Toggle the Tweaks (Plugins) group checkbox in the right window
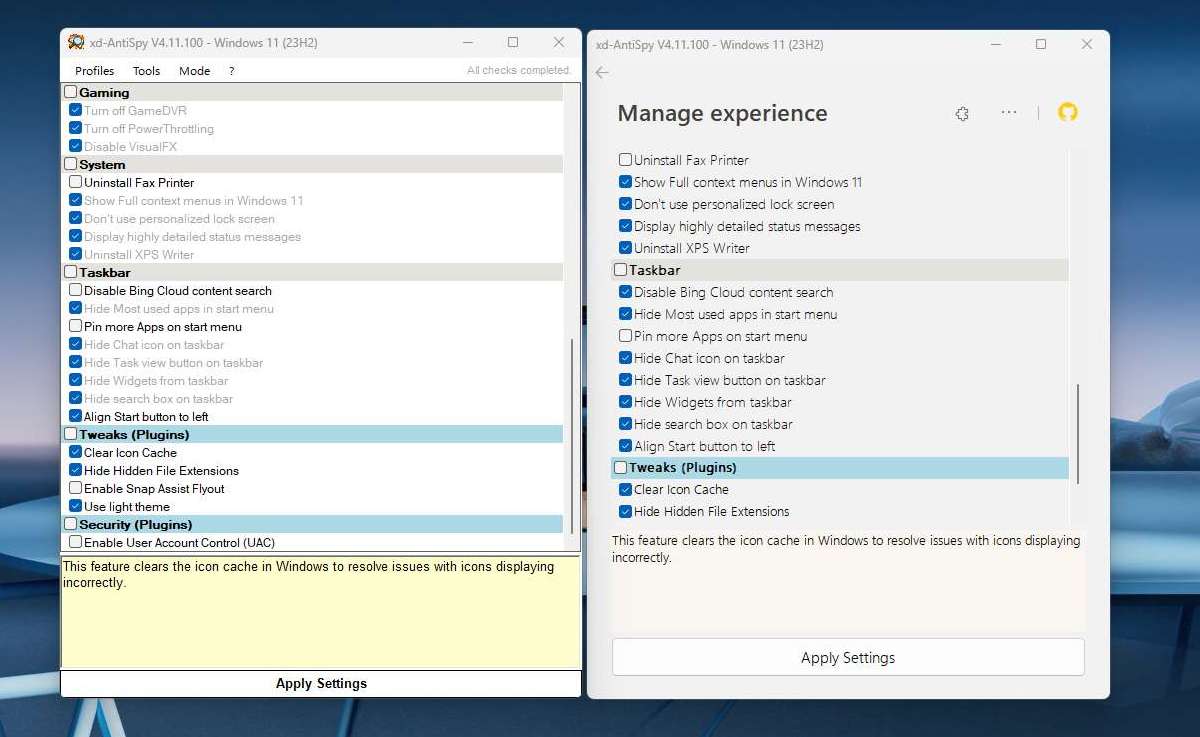The width and height of the screenshot is (1200, 737). [621, 467]
